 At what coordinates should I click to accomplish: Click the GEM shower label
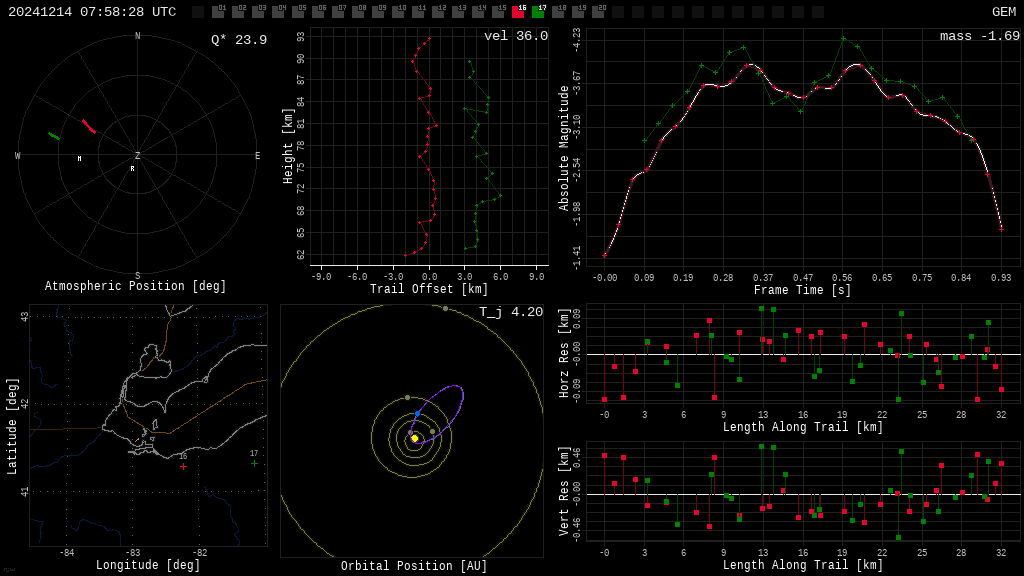click(1004, 12)
